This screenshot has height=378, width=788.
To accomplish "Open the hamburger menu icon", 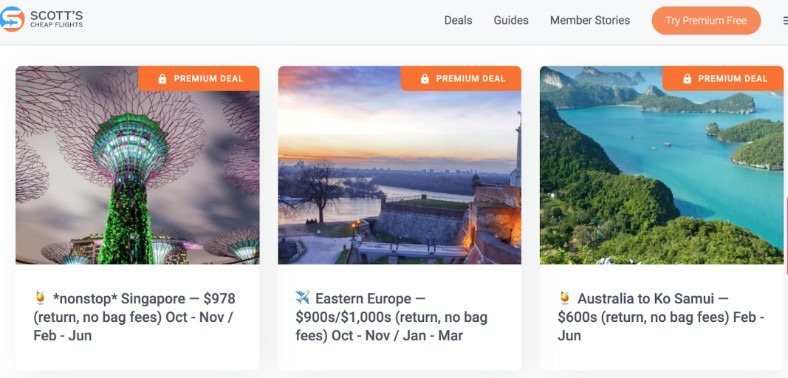I will point(785,21).
